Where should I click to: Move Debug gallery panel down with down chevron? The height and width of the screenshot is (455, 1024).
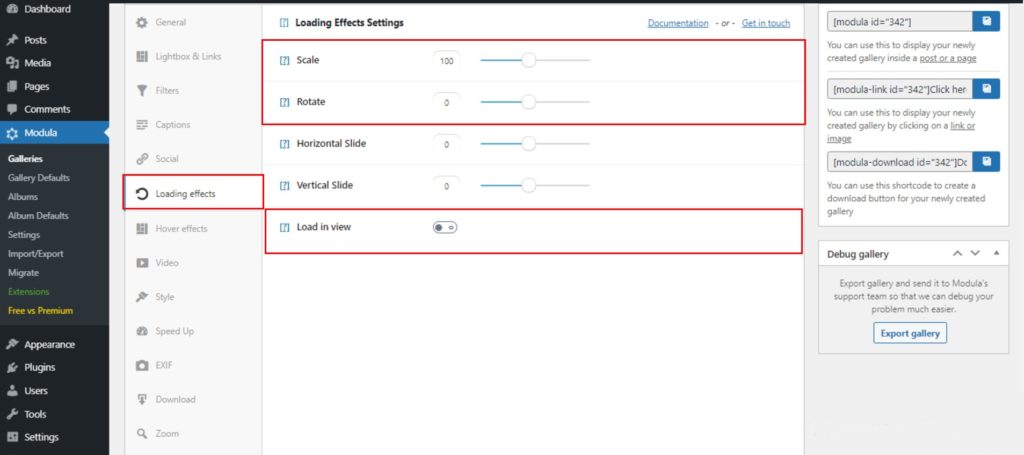[x=975, y=254]
